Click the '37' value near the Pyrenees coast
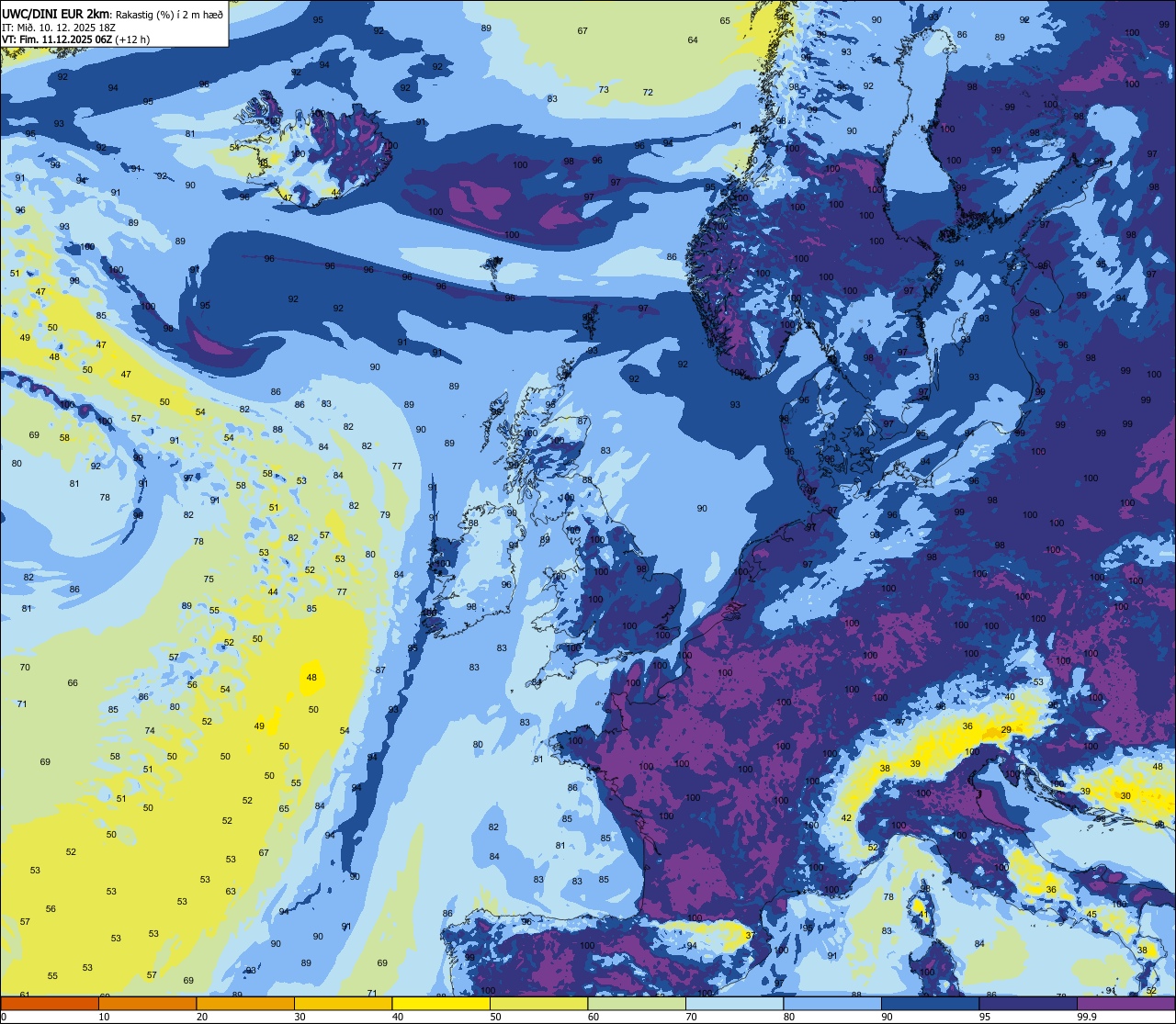The width and height of the screenshot is (1176, 1024). (x=750, y=935)
